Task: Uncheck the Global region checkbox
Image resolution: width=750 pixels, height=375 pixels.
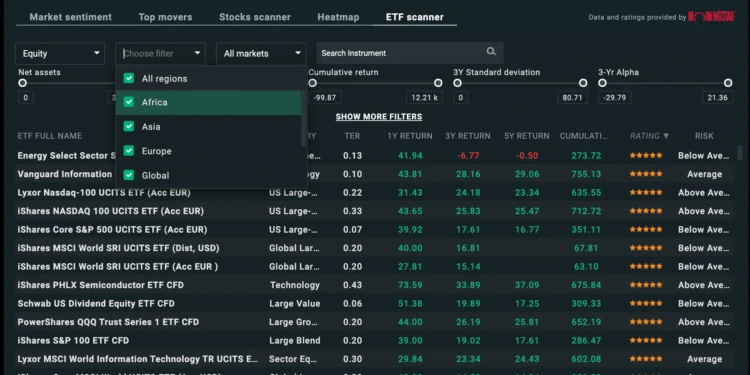Action: [129, 175]
